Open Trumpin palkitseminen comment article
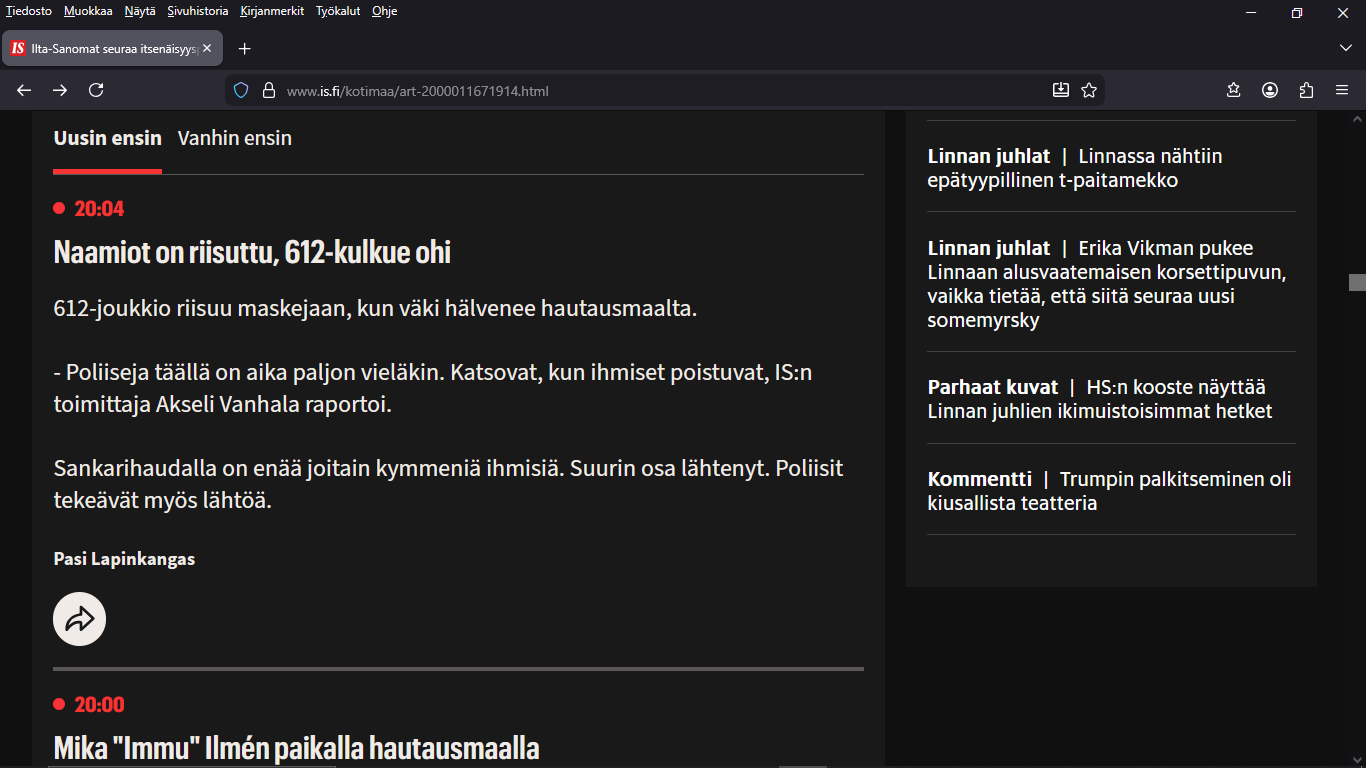The width and height of the screenshot is (1366, 768). coord(1110,491)
